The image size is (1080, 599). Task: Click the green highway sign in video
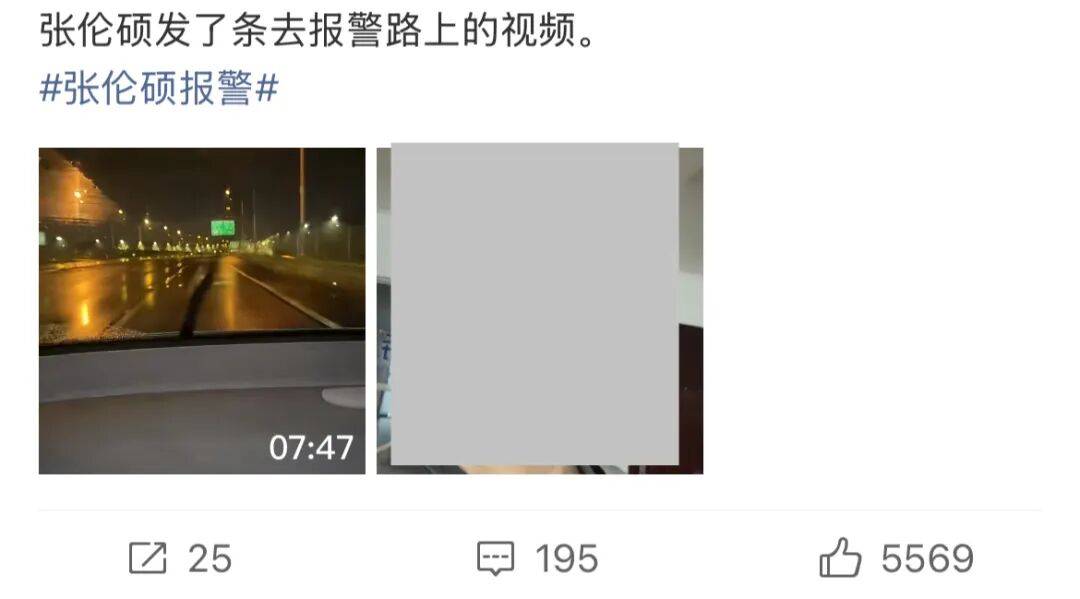tap(222, 228)
